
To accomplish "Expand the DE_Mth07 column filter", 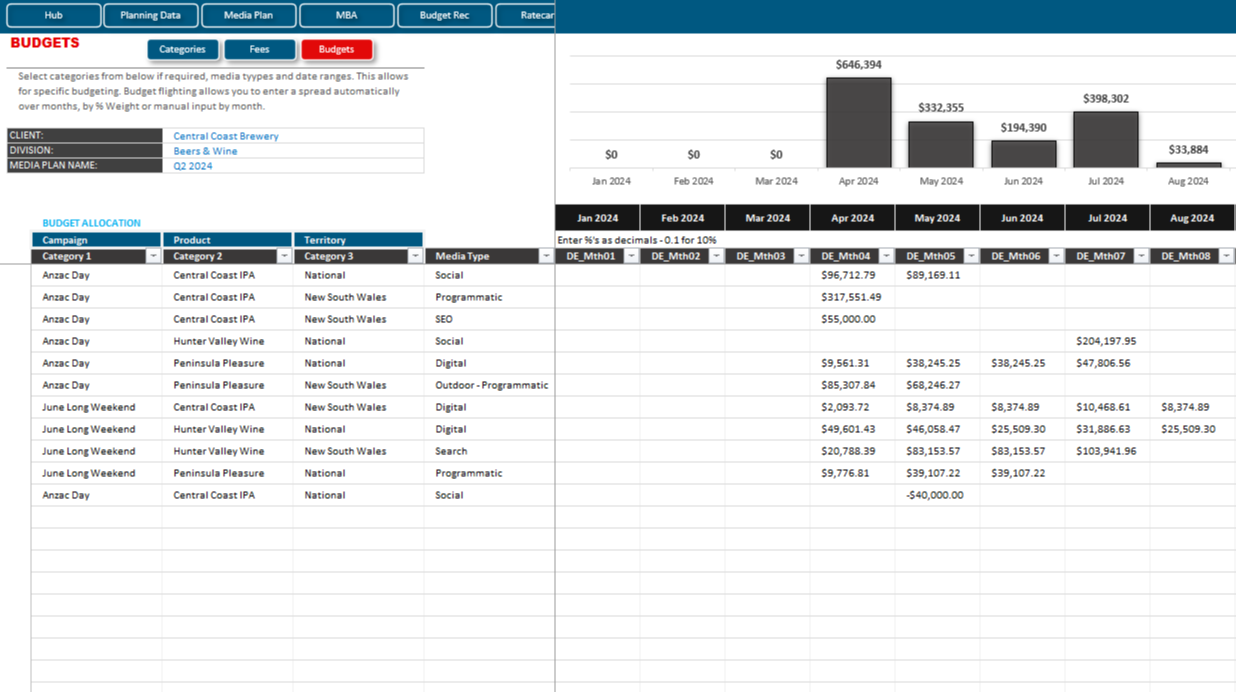I will click(x=1141, y=256).
